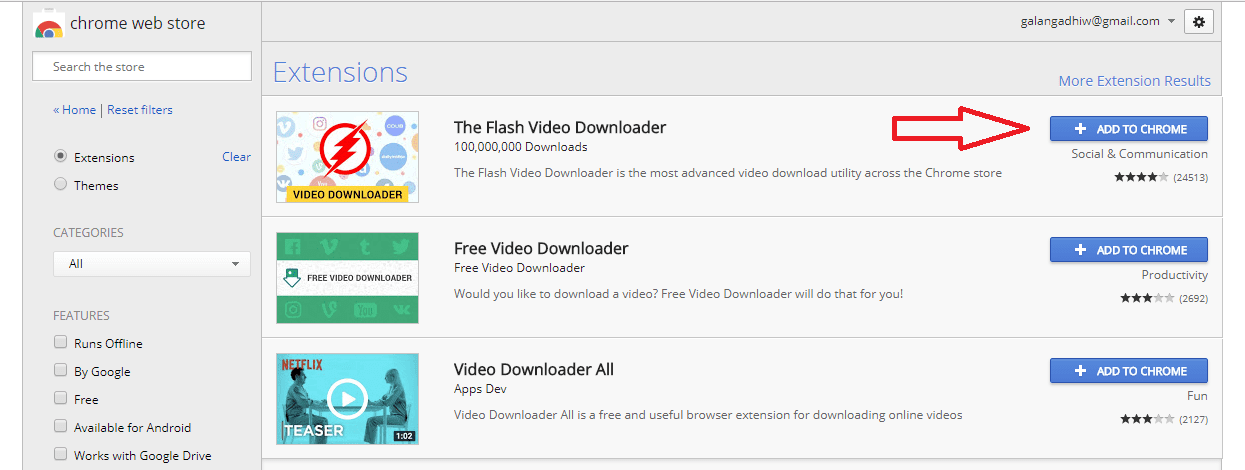
Task: Click the Free Video Downloader description text
Action: 679,294
